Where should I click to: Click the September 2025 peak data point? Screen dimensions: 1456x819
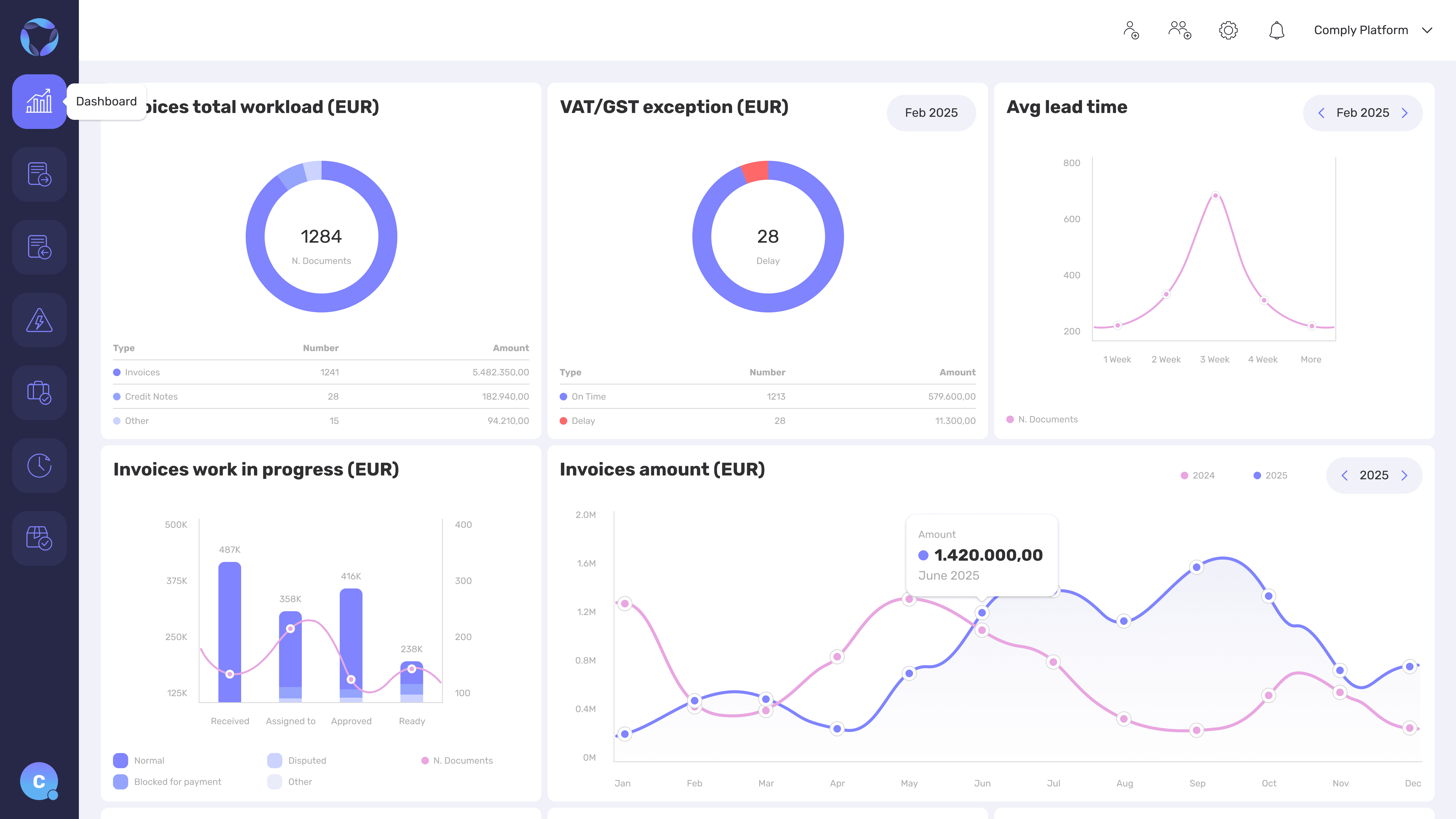1197,567
